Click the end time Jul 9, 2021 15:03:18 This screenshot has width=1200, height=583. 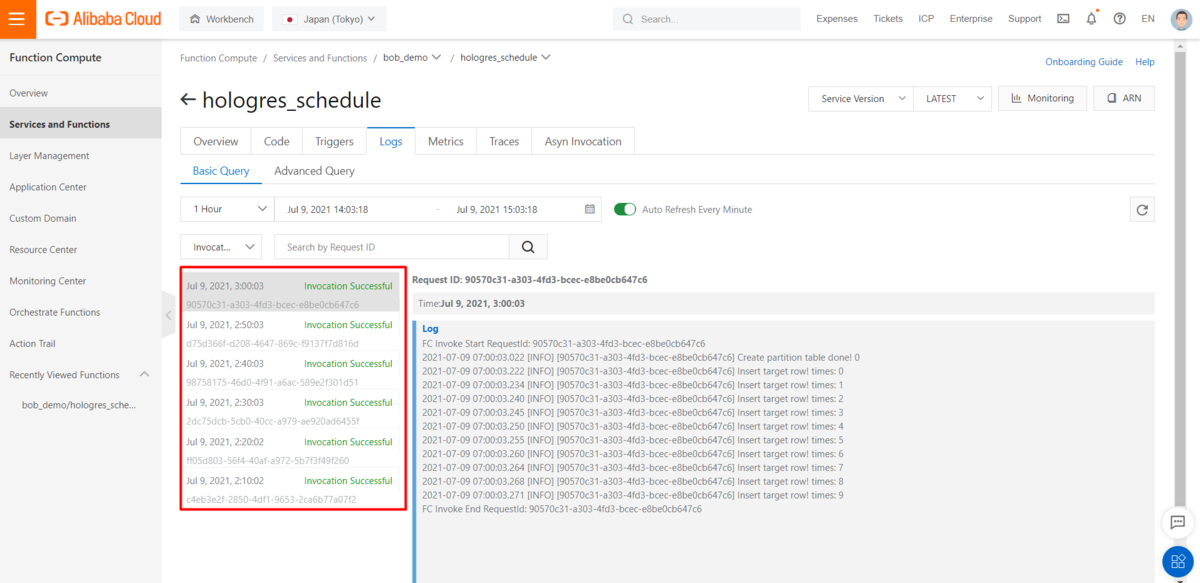[x=496, y=209]
